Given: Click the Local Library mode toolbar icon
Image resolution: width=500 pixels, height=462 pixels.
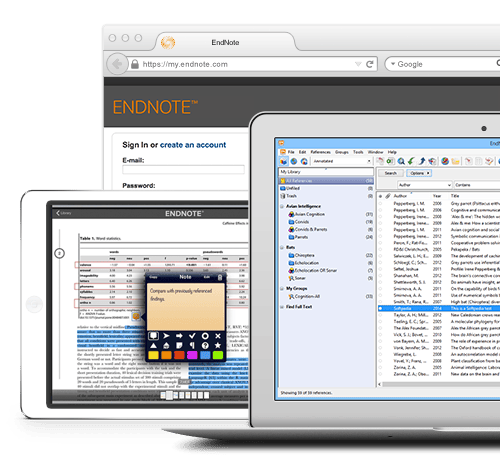Looking at the screenshot, I should coord(284,161).
